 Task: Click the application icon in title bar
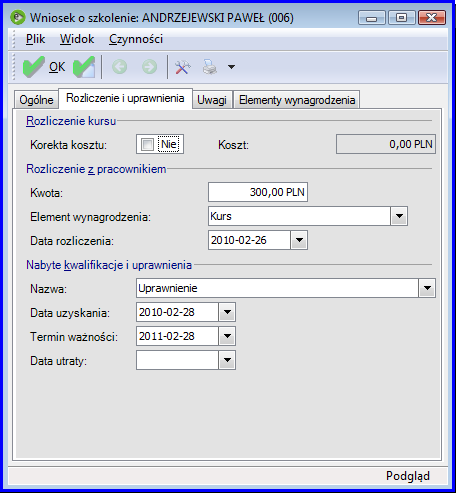pyautogui.click(x=18, y=17)
